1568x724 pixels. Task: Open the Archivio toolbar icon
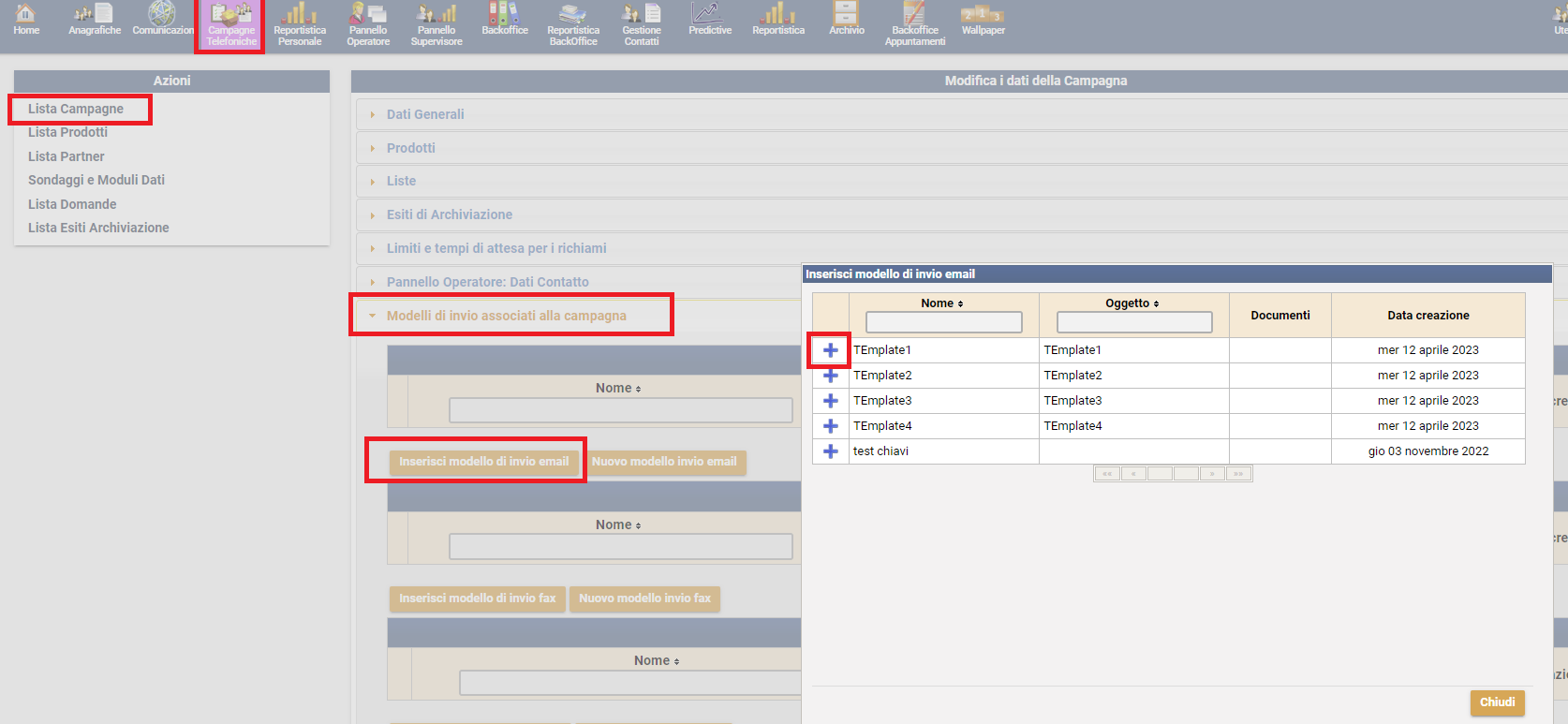(846, 20)
